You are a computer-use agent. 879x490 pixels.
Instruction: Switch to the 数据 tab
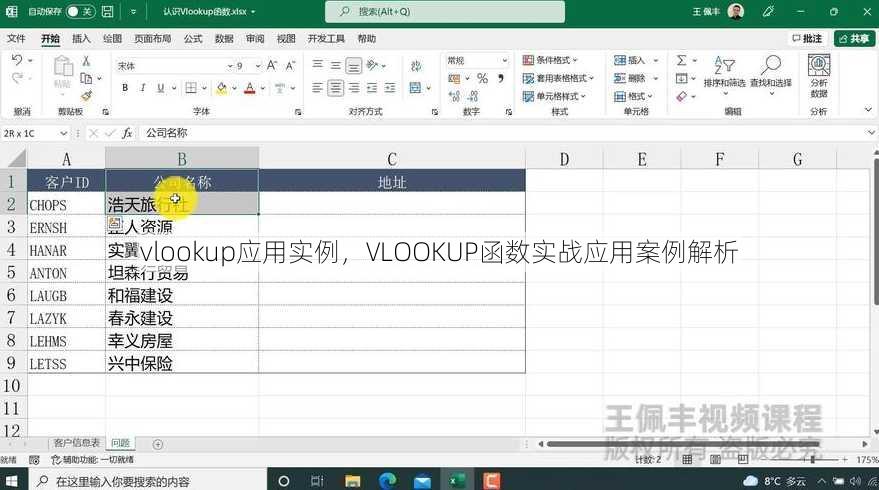pyautogui.click(x=224, y=38)
